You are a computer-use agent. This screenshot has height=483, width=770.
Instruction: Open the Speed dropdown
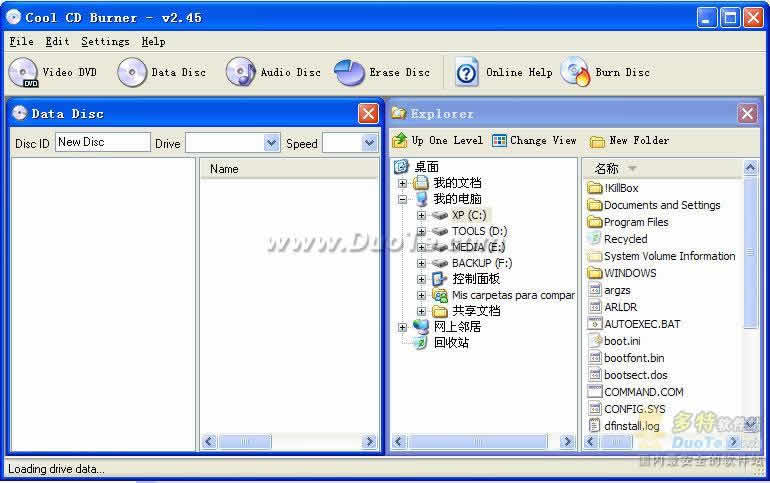[x=369, y=143]
